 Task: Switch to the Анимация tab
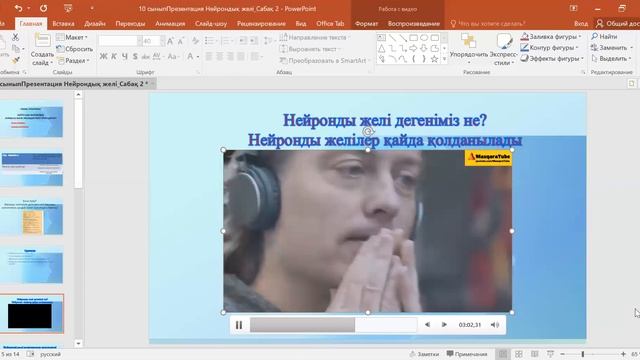click(x=170, y=24)
